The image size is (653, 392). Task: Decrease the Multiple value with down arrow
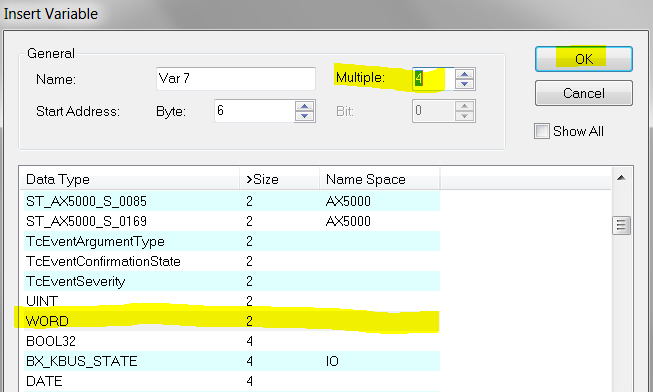[x=464, y=84]
